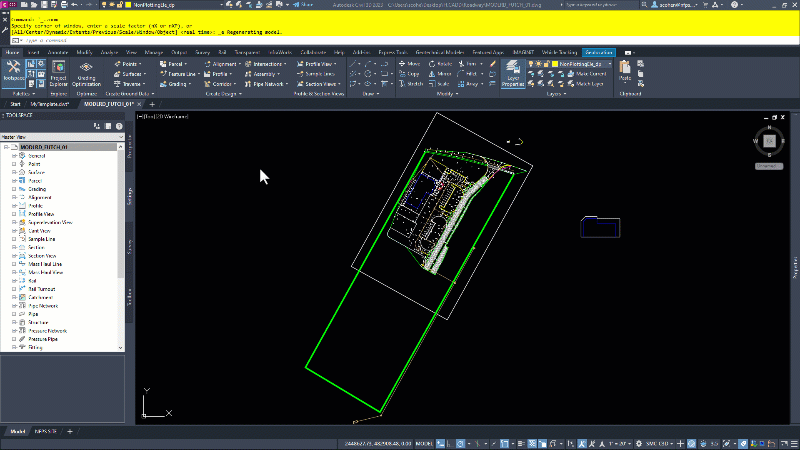Open the Surfaces dropdown in the ribbon

click(134, 74)
